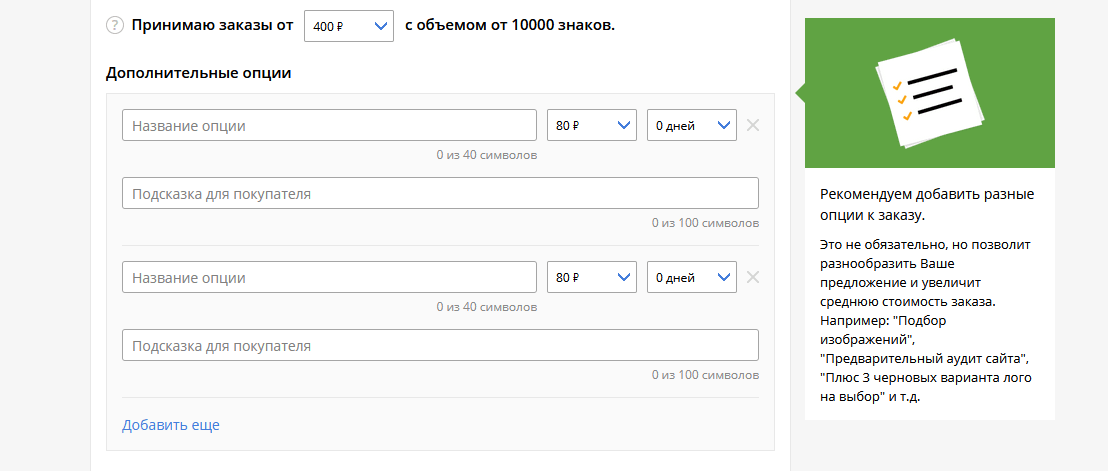Click the first "Название опции" field

pos(329,126)
